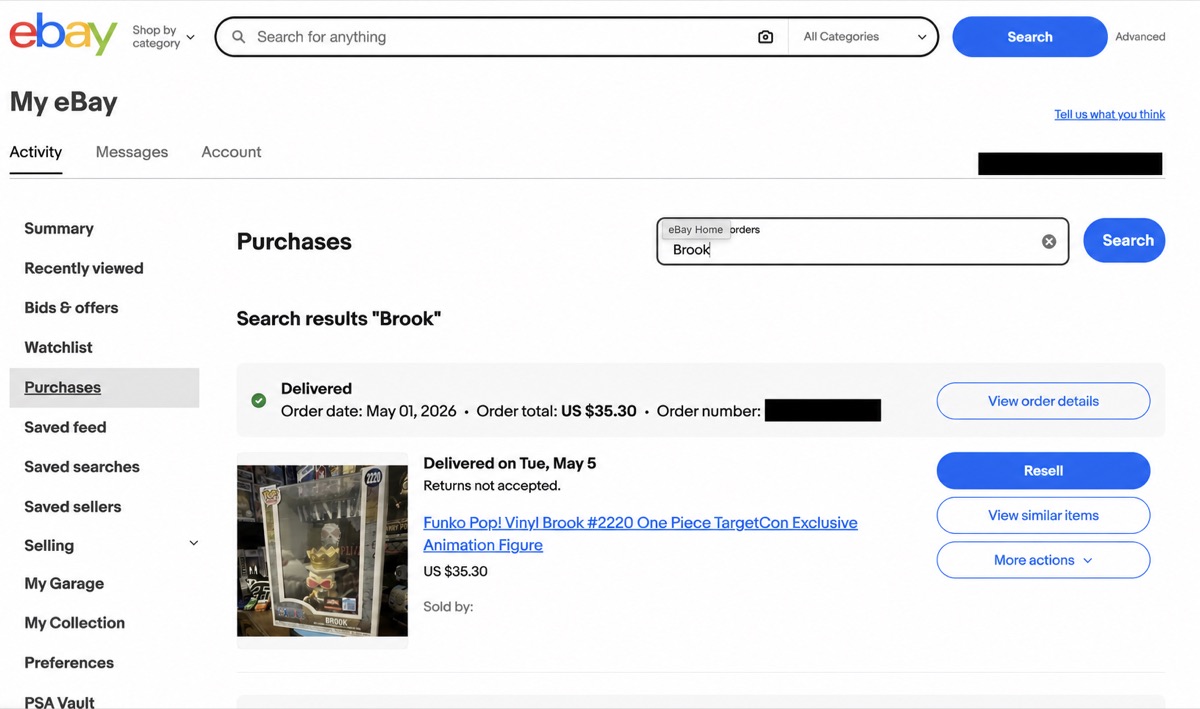This screenshot has width=1200, height=709.
Task: Open Watchlist in the sidebar
Action: (58, 347)
